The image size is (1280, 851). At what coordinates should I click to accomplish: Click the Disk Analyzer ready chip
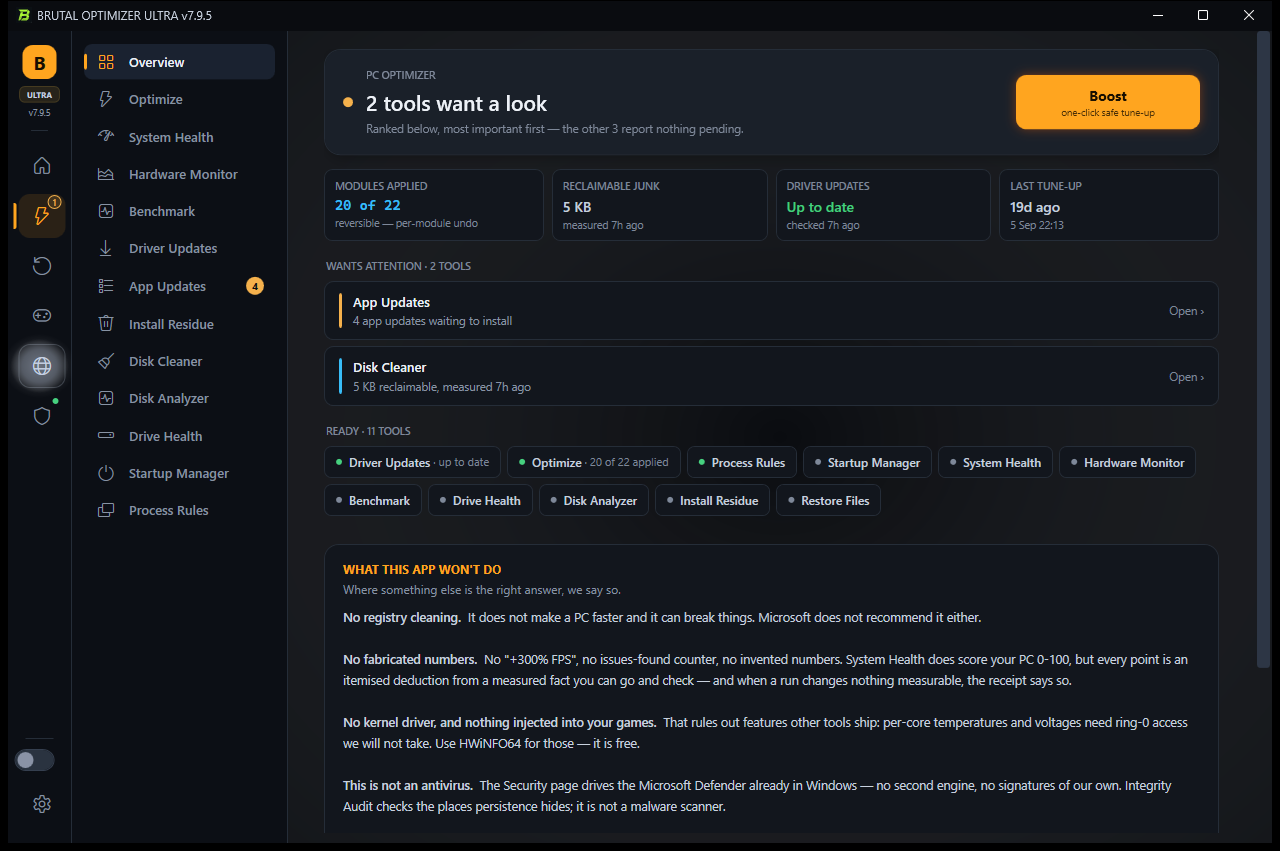594,500
